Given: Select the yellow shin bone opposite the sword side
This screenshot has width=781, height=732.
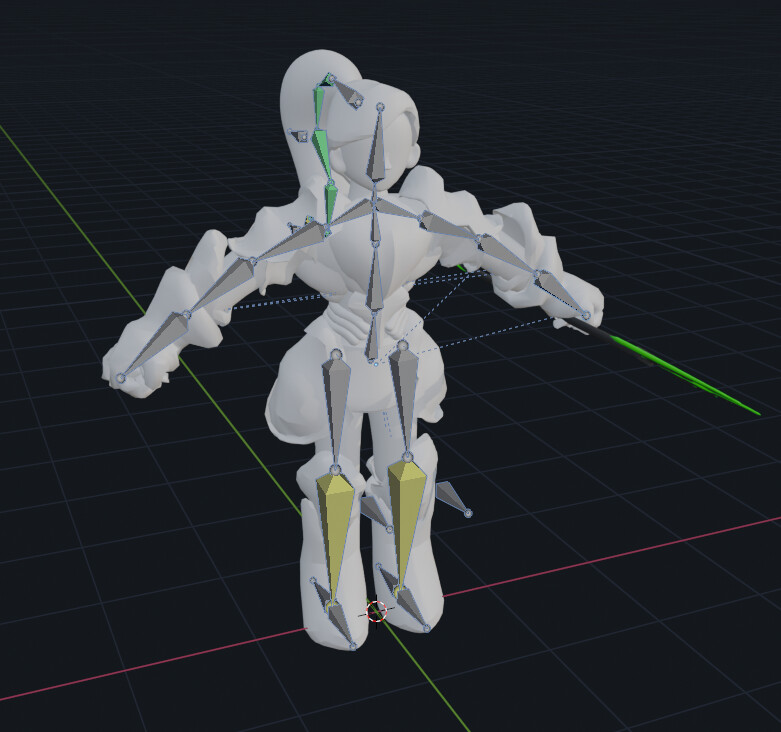Looking at the screenshot, I should (x=335, y=530).
